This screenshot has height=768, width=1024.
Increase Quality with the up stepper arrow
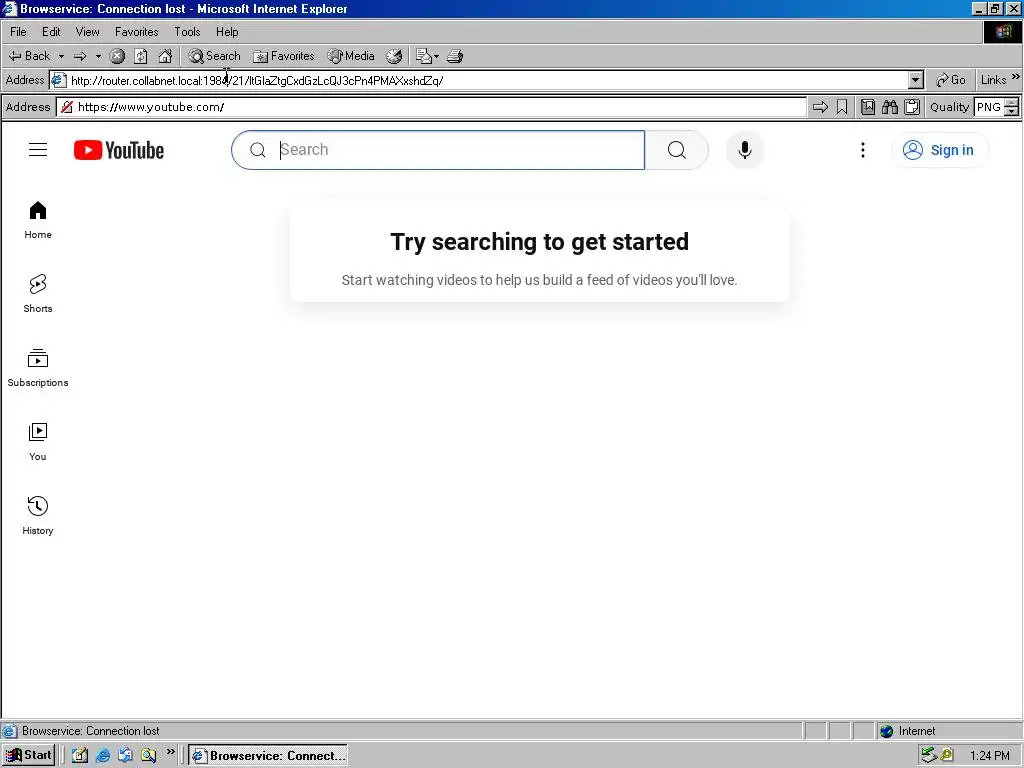[x=1012, y=103]
